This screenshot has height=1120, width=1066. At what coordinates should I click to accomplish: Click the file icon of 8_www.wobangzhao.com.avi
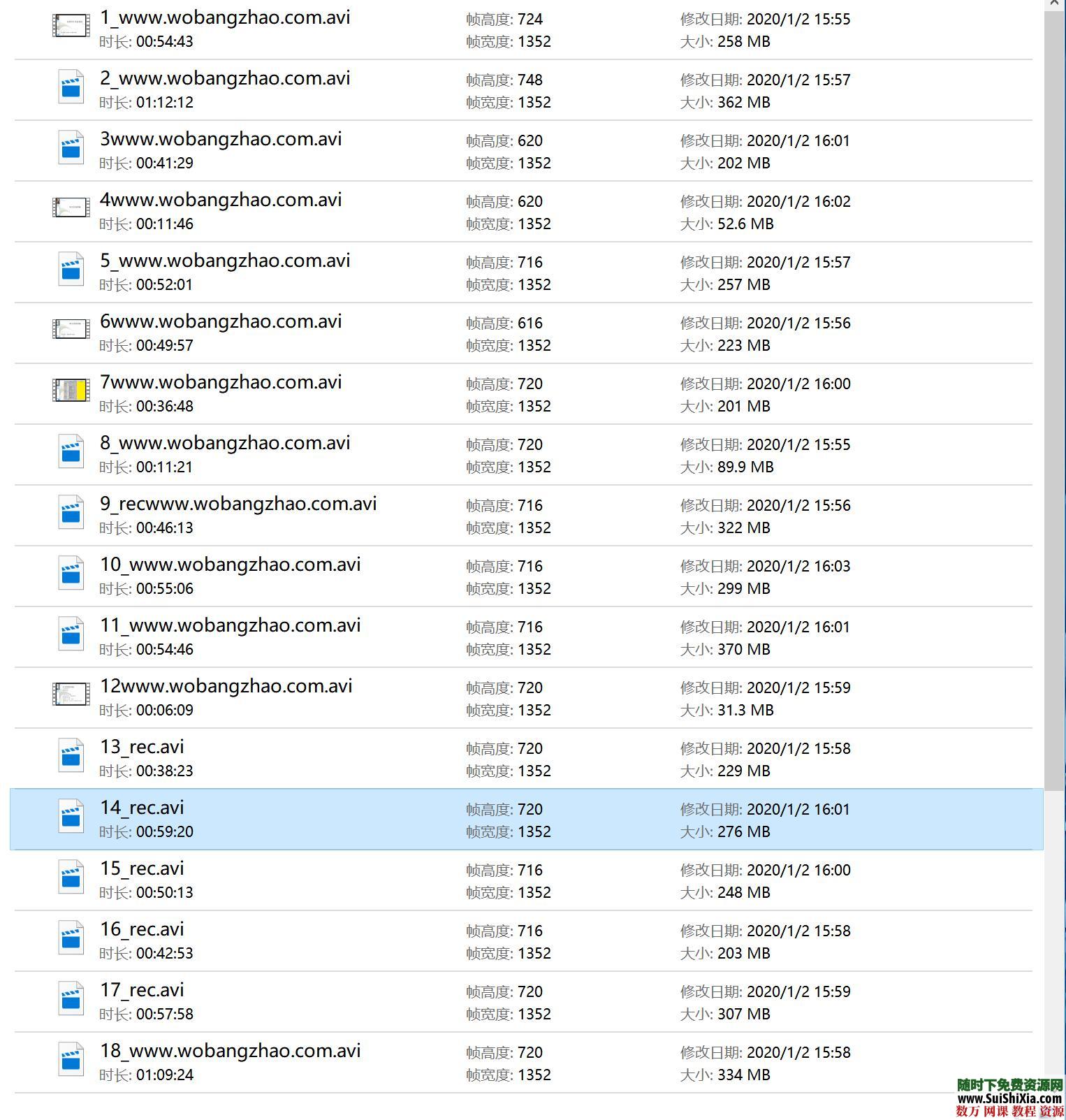tap(71, 452)
